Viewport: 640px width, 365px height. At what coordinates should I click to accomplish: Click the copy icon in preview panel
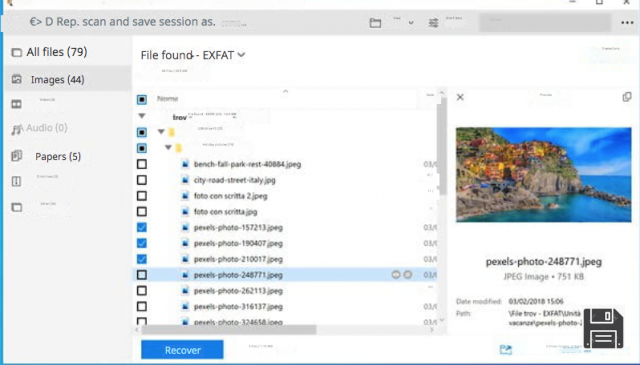coord(627,97)
